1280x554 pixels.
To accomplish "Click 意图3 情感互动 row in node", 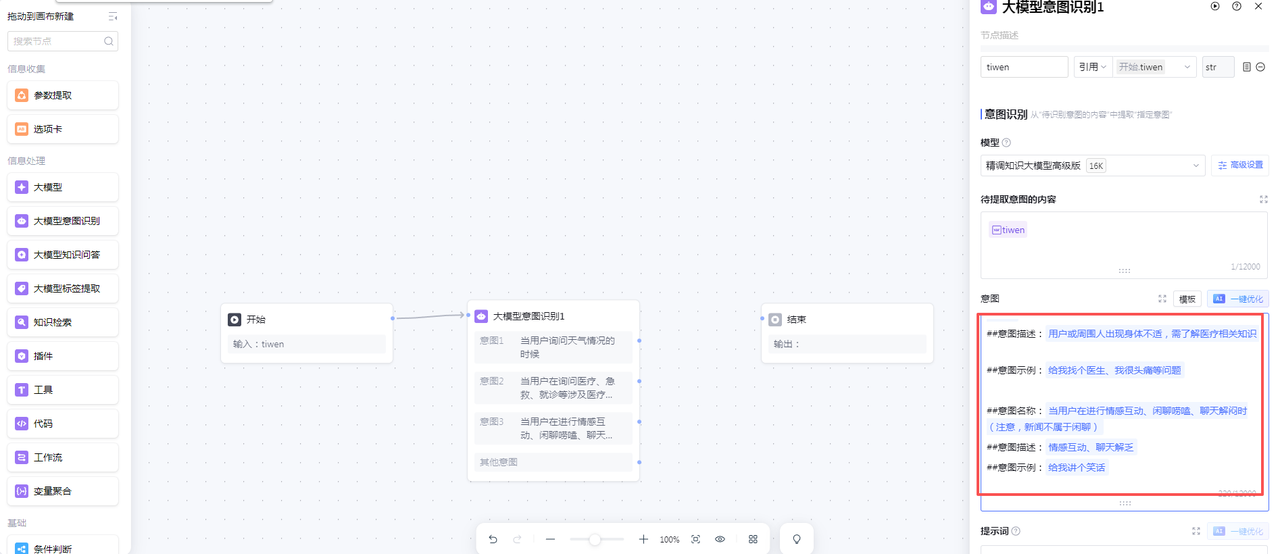I will tap(553, 428).
